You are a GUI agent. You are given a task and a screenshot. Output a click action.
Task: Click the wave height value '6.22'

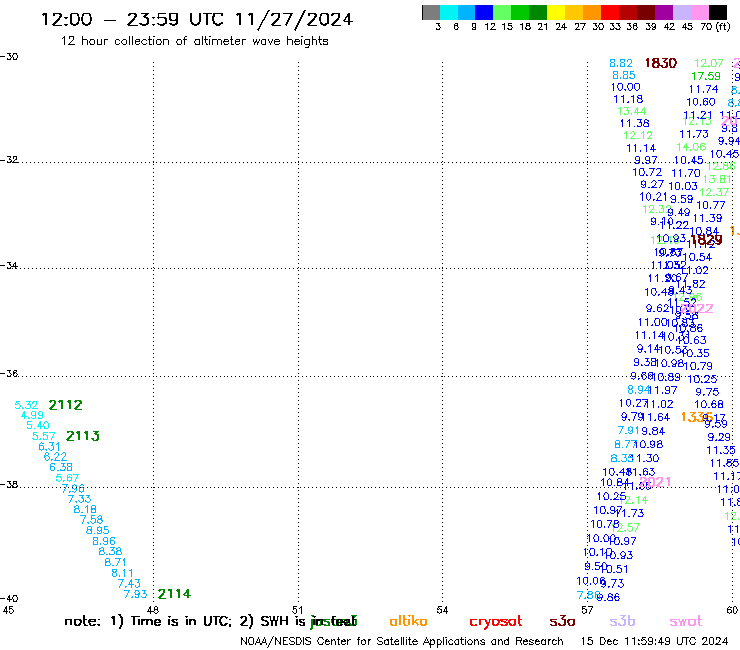point(55,457)
